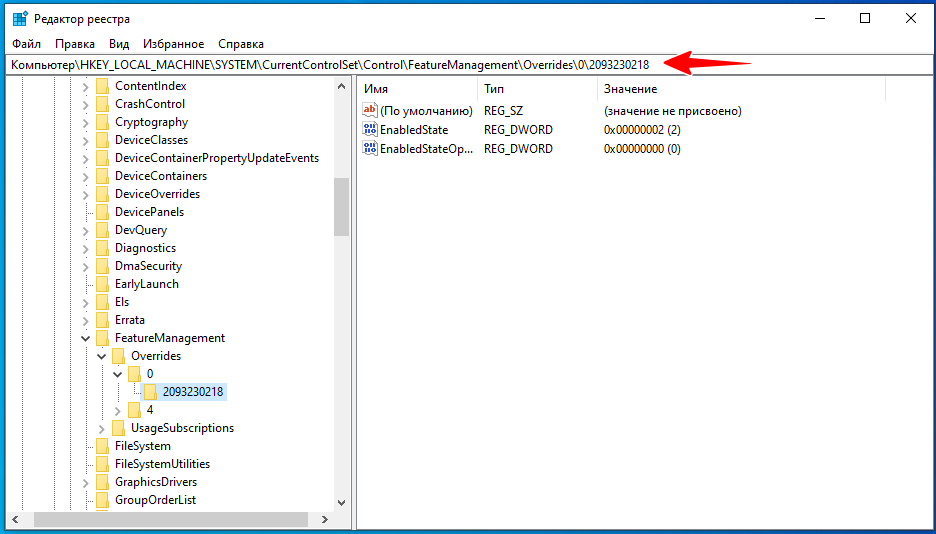Select the Els folder icon
Viewport: 936px width, 534px height.
point(102,302)
